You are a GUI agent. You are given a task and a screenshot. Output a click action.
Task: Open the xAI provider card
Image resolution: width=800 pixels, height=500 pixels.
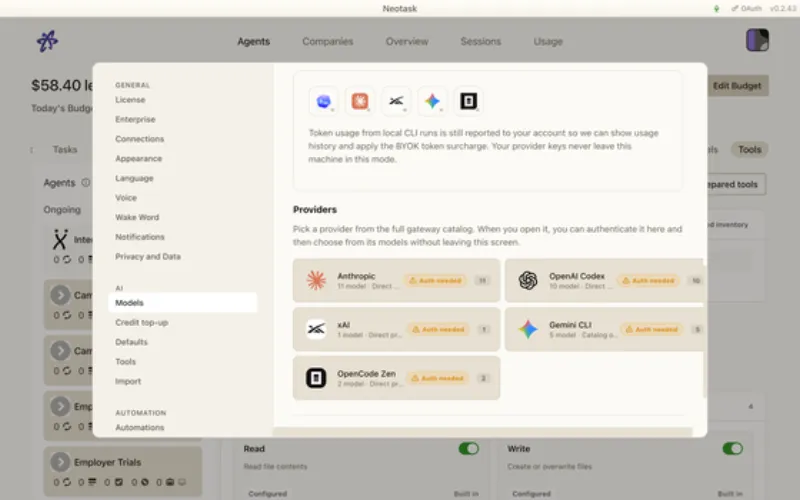tap(396, 329)
